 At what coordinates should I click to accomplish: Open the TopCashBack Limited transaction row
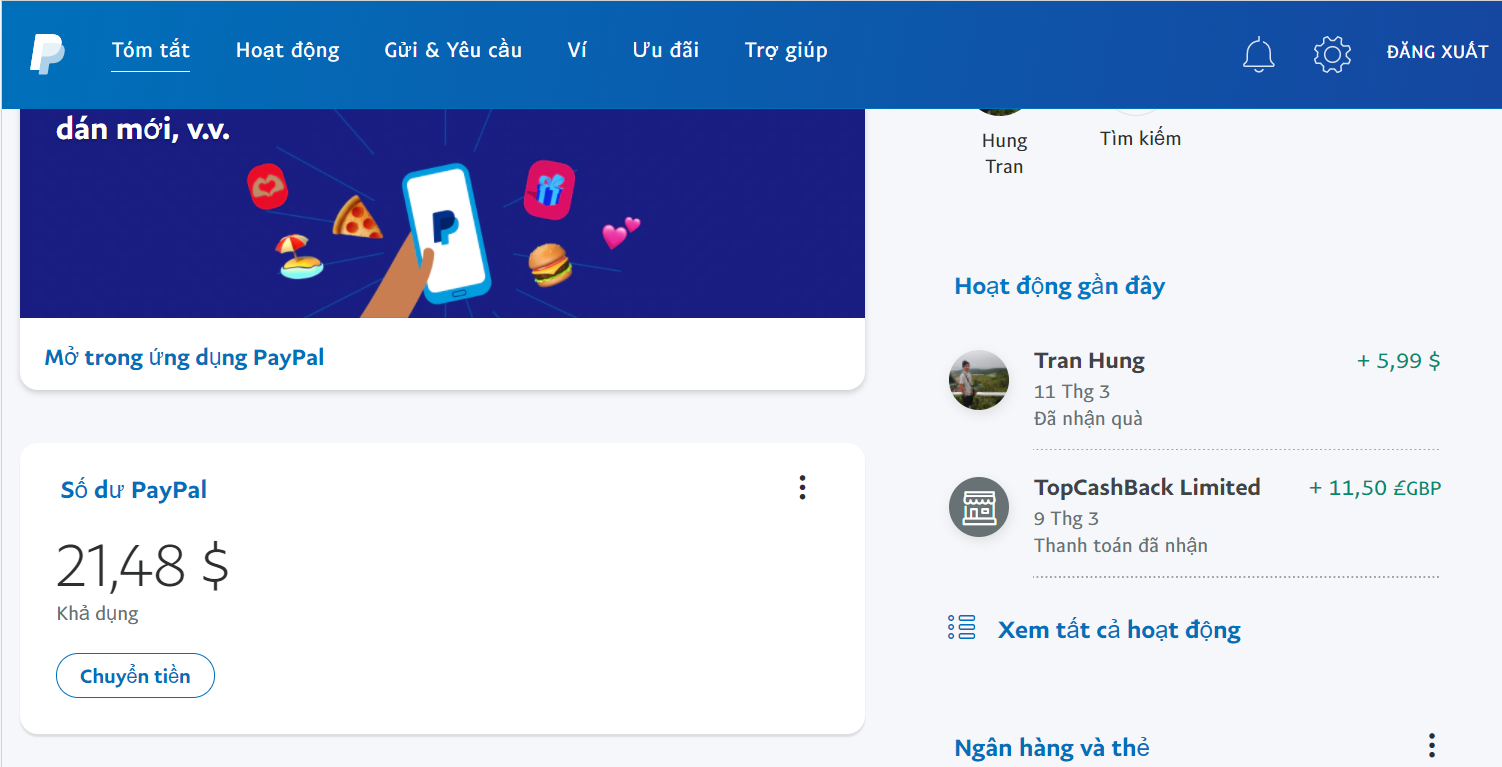[x=1194, y=516]
